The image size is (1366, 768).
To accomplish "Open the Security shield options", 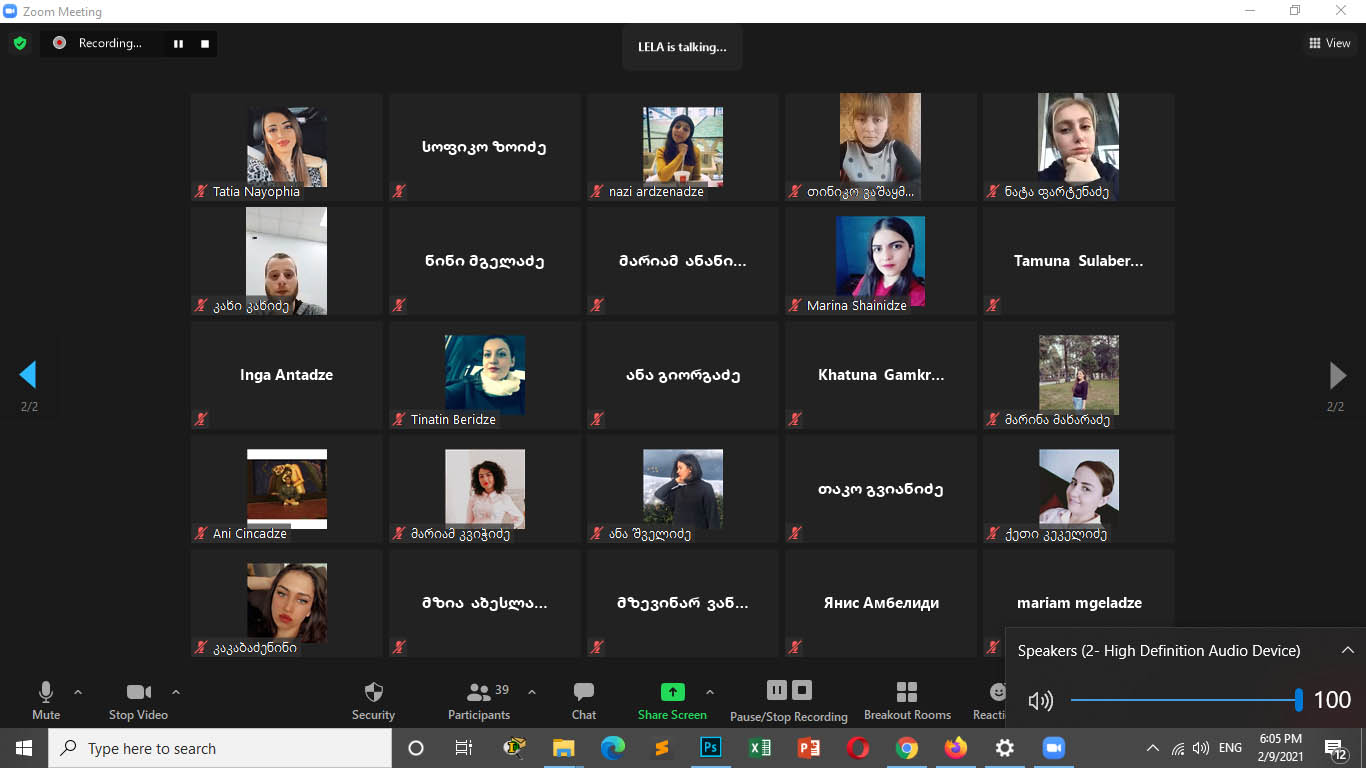I will [373, 700].
